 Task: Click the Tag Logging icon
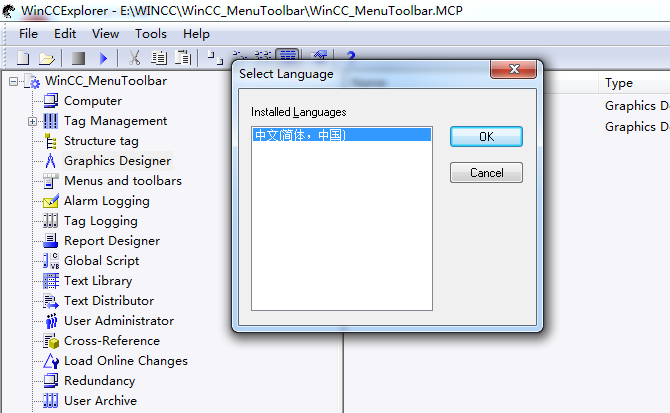coord(50,221)
